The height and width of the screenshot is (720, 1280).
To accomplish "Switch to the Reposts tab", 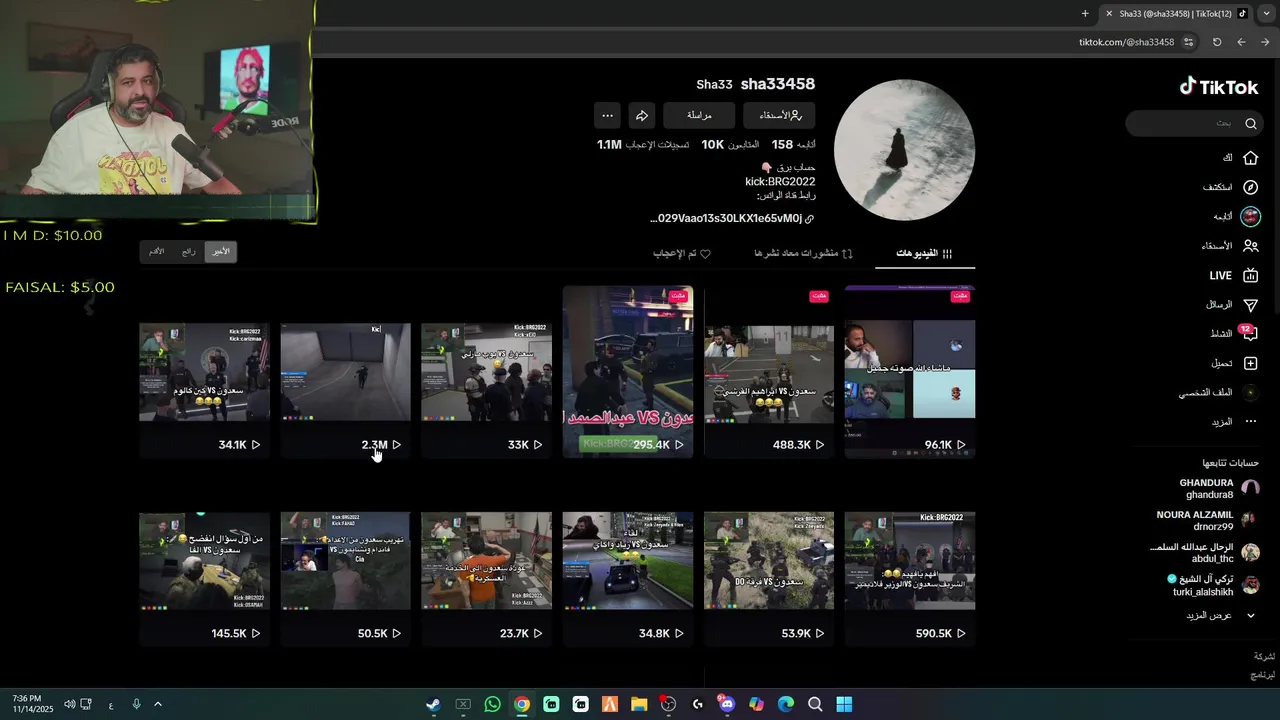I will tap(803, 254).
